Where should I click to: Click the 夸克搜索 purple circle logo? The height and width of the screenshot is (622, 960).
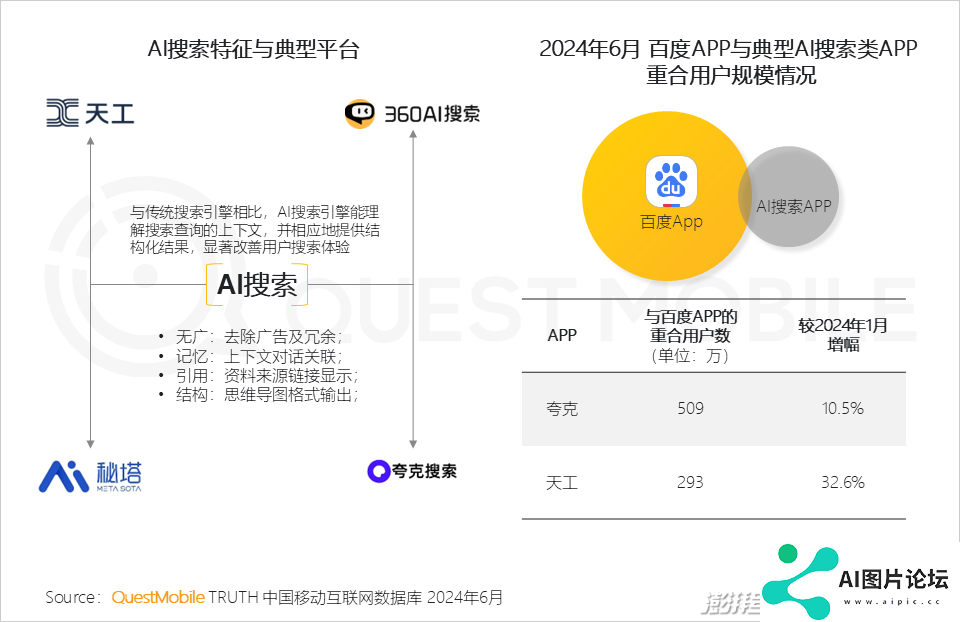point(378,471)
